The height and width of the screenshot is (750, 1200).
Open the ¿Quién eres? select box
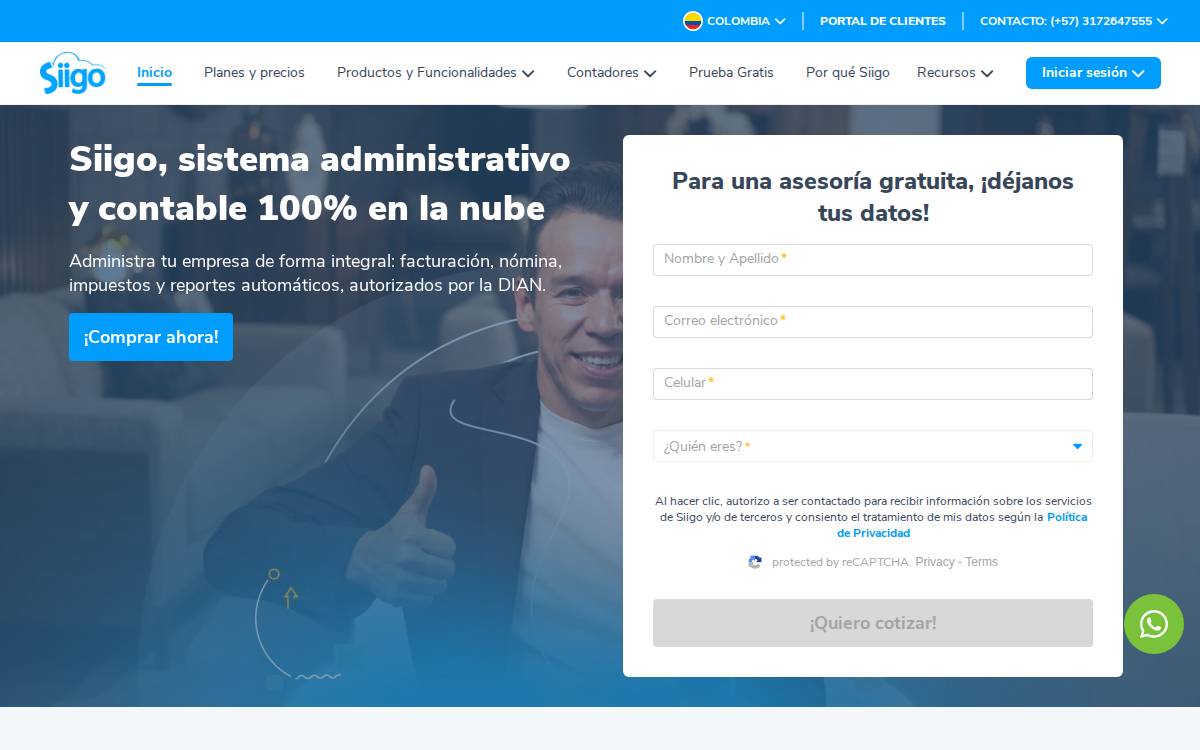coord(873,446)
